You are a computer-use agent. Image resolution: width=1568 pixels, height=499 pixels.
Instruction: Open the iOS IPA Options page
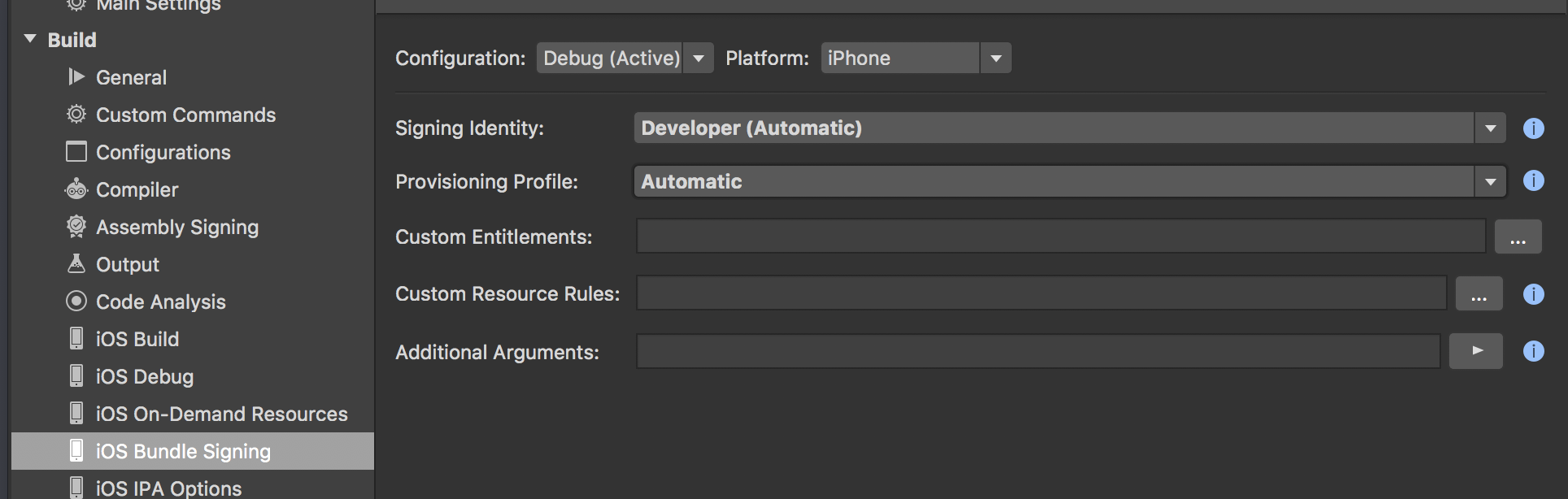[168, 488]
